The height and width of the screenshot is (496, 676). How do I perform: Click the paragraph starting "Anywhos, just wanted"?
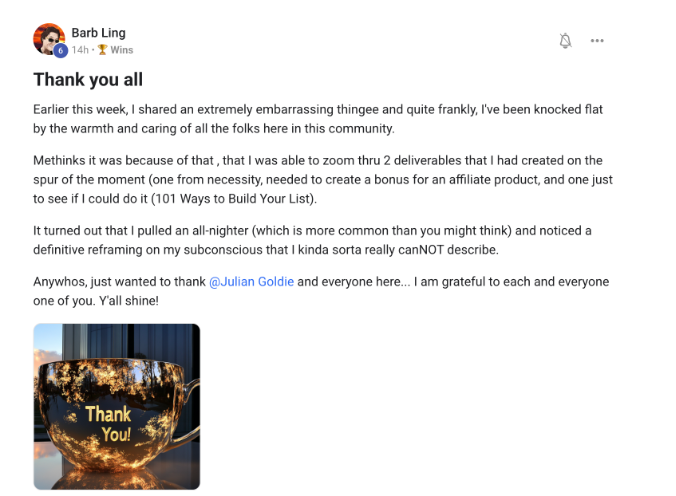[320, 290]
